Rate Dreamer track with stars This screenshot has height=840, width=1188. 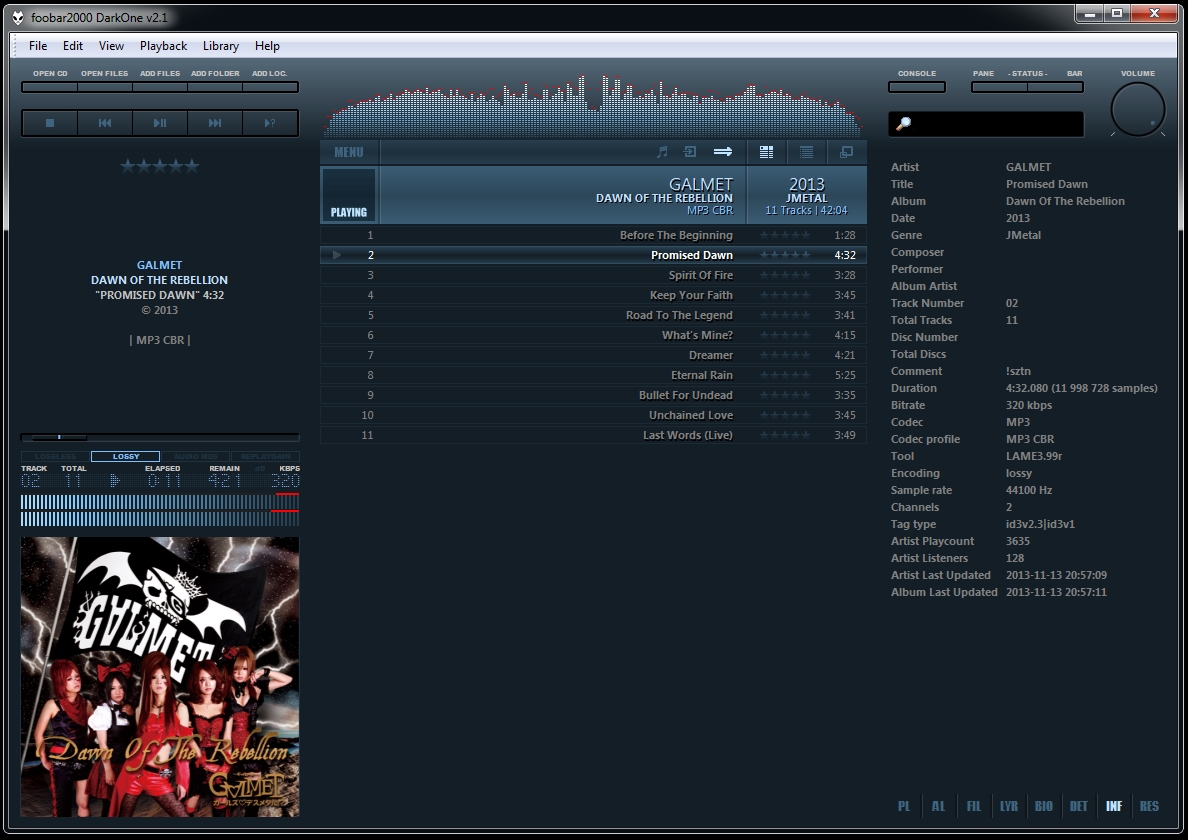785,355
